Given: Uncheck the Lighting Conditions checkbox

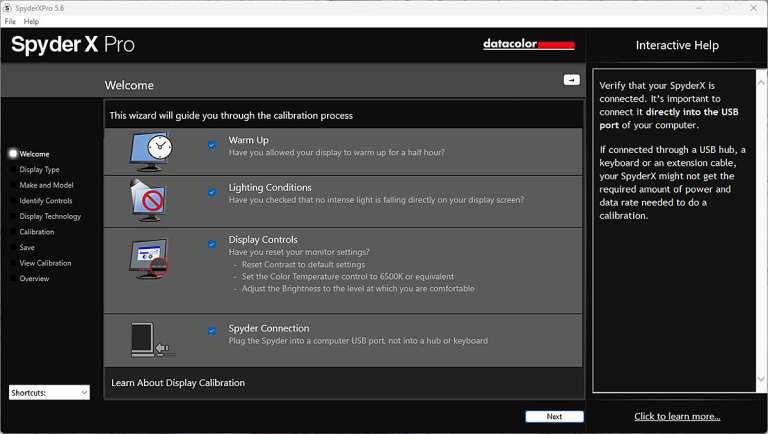Looking at the screenshot, I should pyautogui.click(x=212, y=192).
